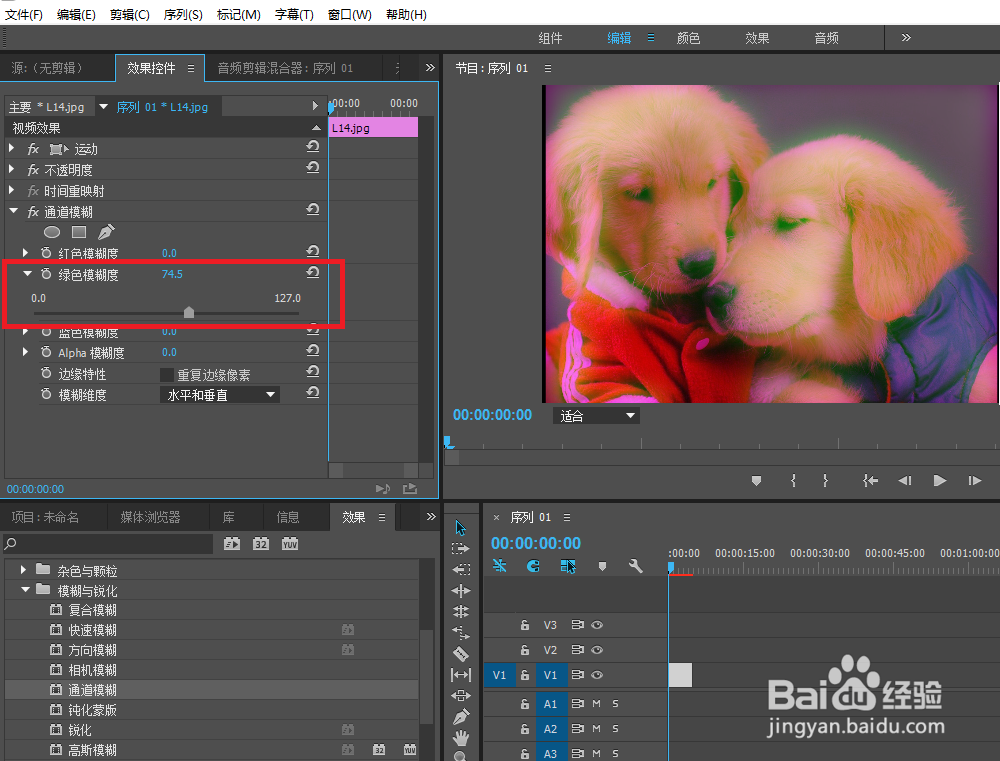Open the 适合 zoom level dropdown
The width and height of the screenshot is (1000, 761).
[596, 416]
